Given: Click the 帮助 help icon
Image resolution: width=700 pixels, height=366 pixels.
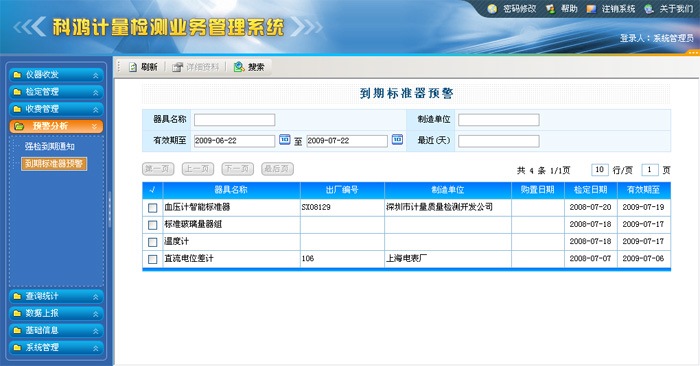Looking at the screenshot, I should point(550,8).
